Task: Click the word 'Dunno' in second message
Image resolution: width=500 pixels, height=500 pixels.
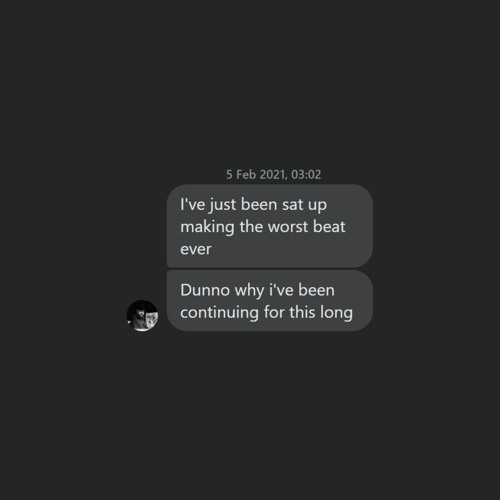Action: (x=205, y=290)
